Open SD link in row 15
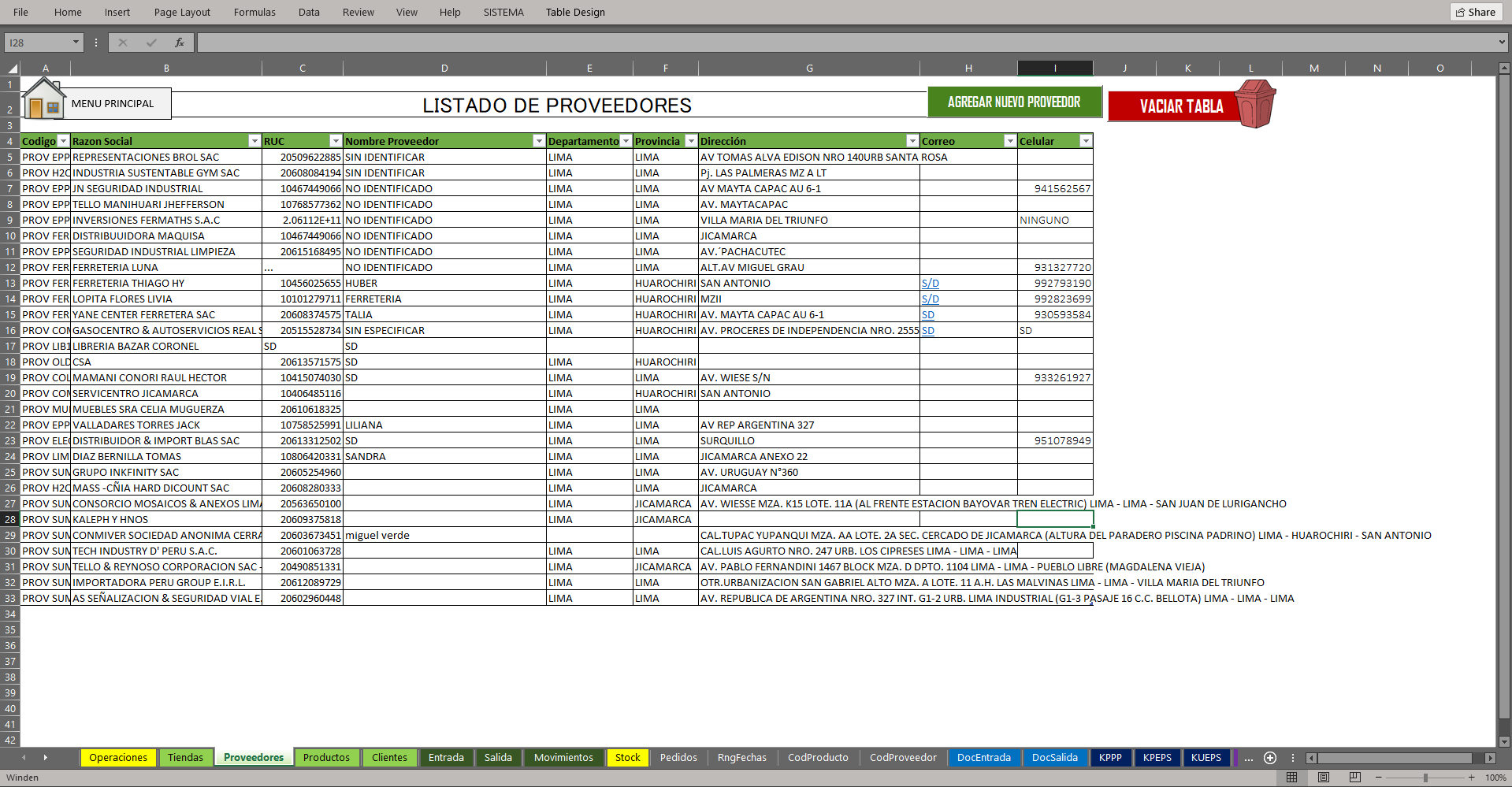This screenshot has width=1512, height=787. pyautogui.click(x=928, y=314)
